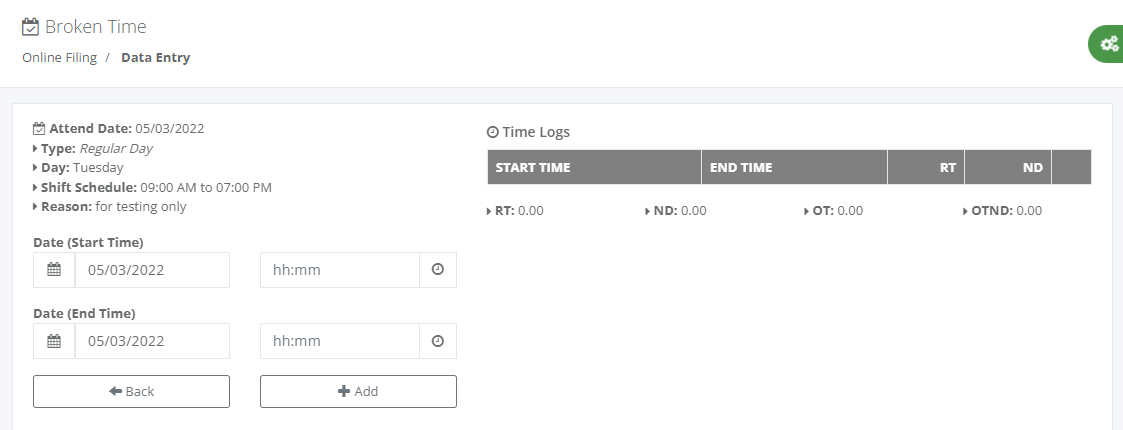Click the RT column header
The image size is (1123, 430).
(947, 168)
